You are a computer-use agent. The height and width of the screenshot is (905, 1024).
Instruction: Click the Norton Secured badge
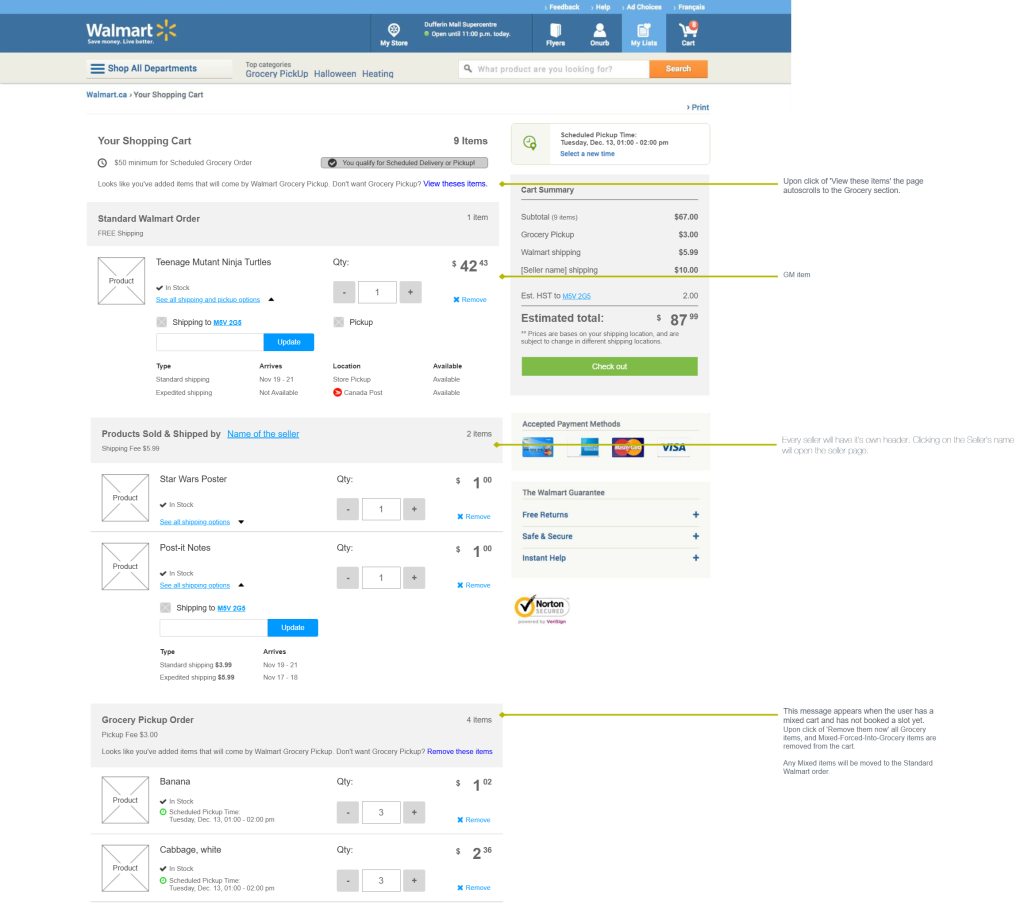click(x=542, y=609)
